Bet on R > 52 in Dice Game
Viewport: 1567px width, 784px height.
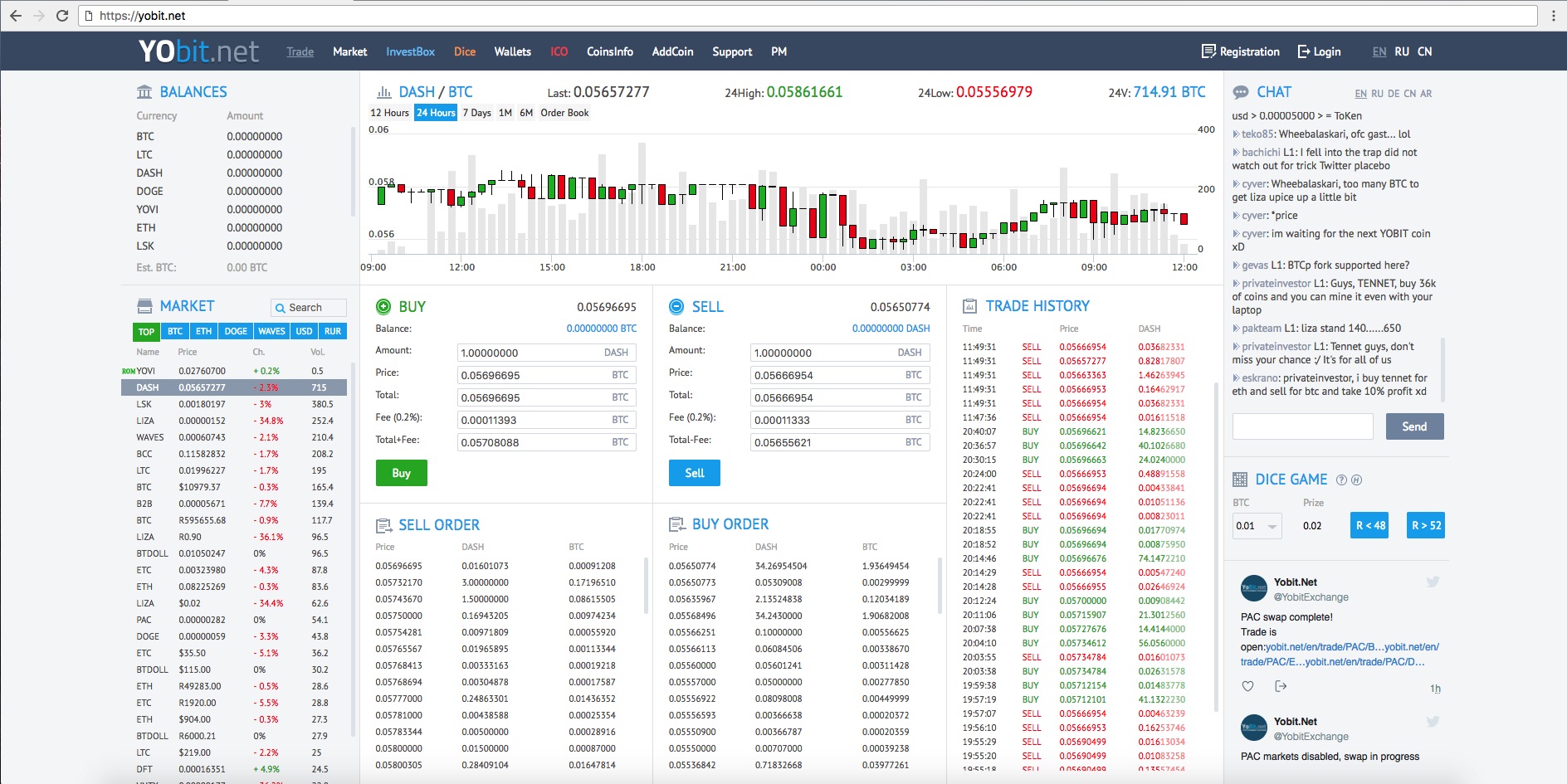tap(1426, 525)
